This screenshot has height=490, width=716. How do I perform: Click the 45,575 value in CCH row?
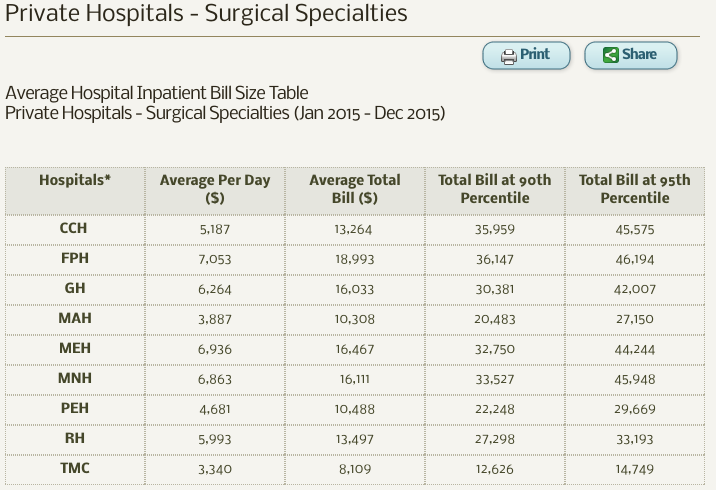634,229
